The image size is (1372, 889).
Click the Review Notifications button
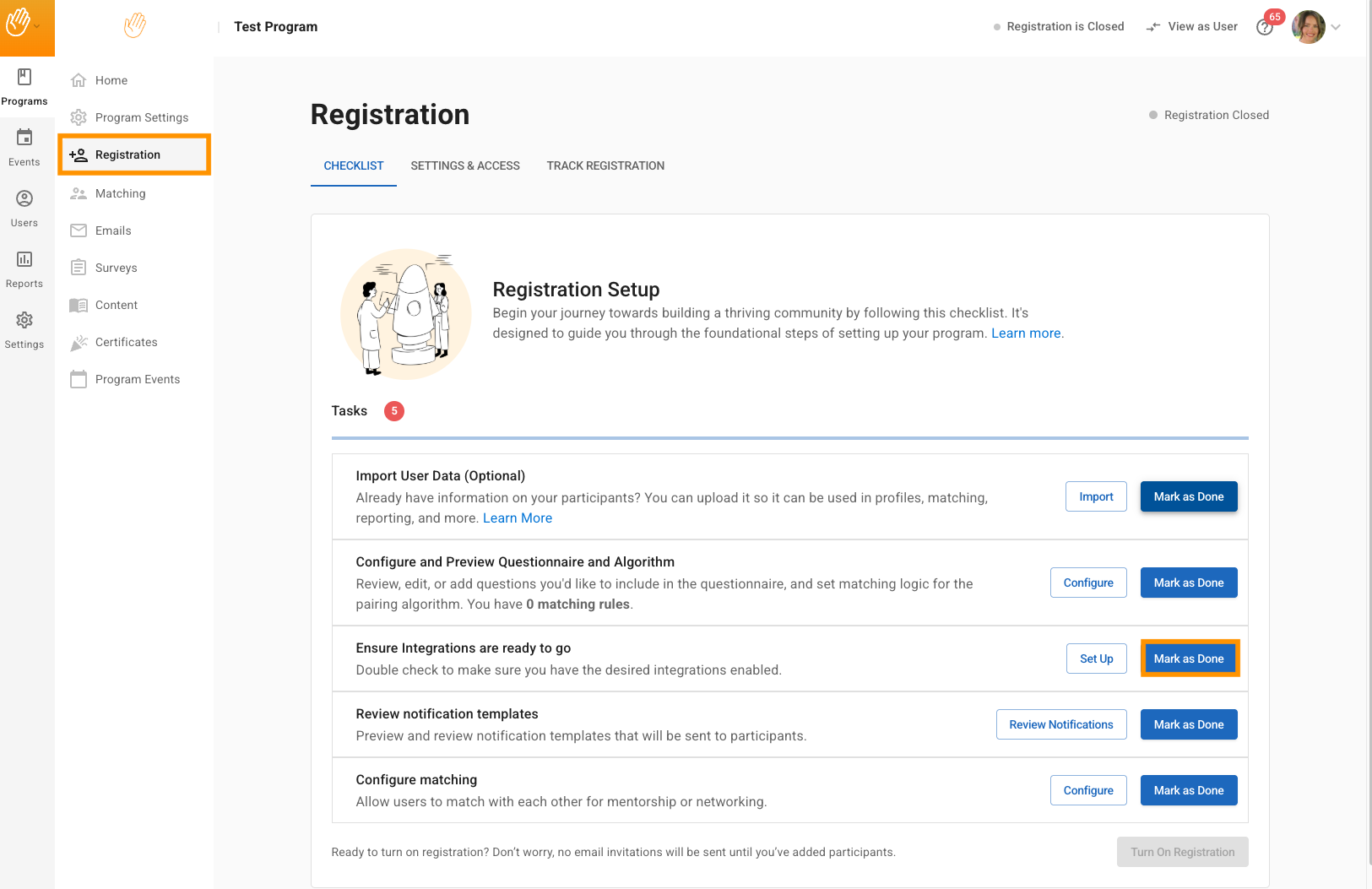[1061, 724]
